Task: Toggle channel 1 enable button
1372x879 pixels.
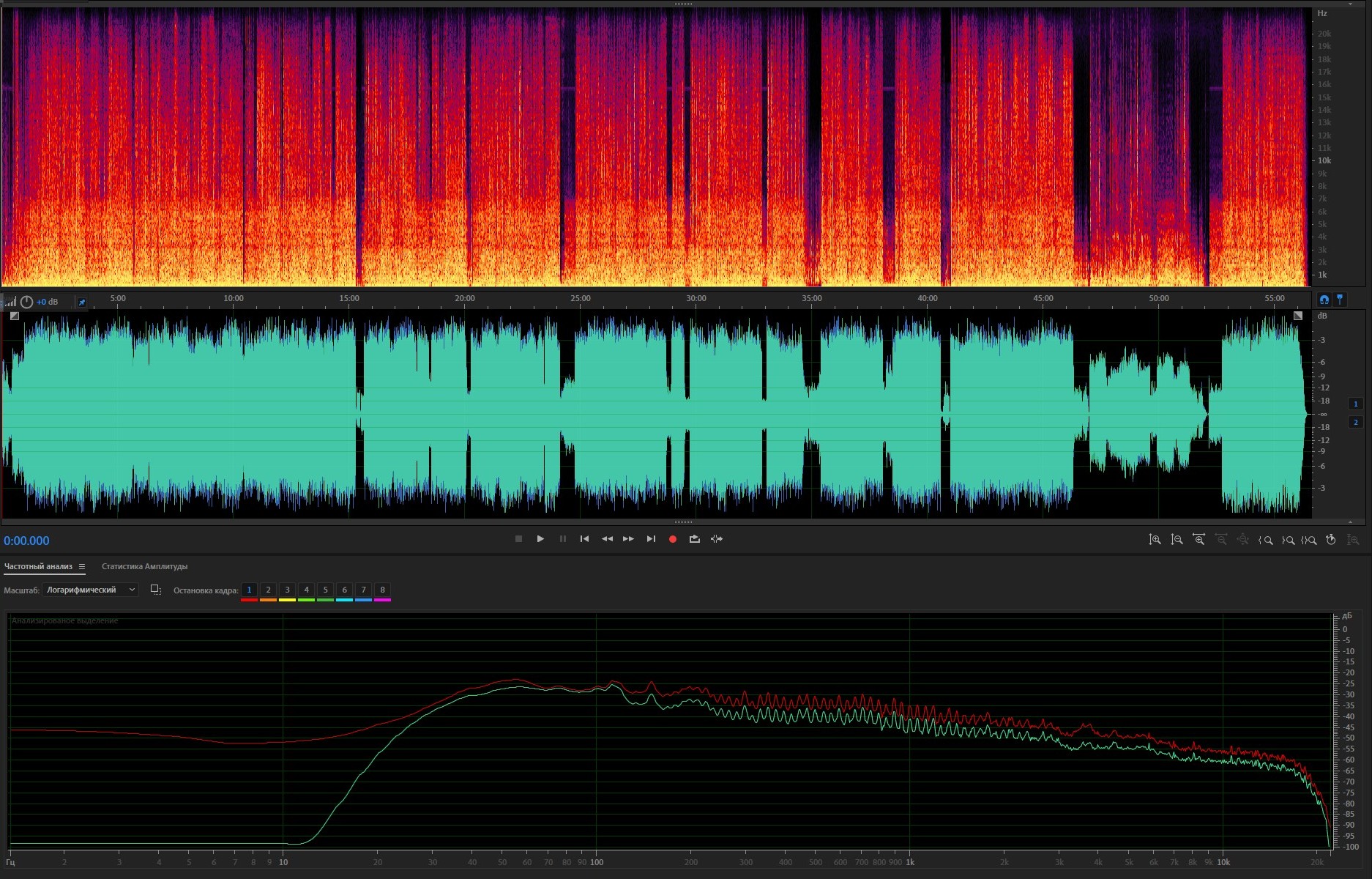Action: click(x=1355, y=404)
